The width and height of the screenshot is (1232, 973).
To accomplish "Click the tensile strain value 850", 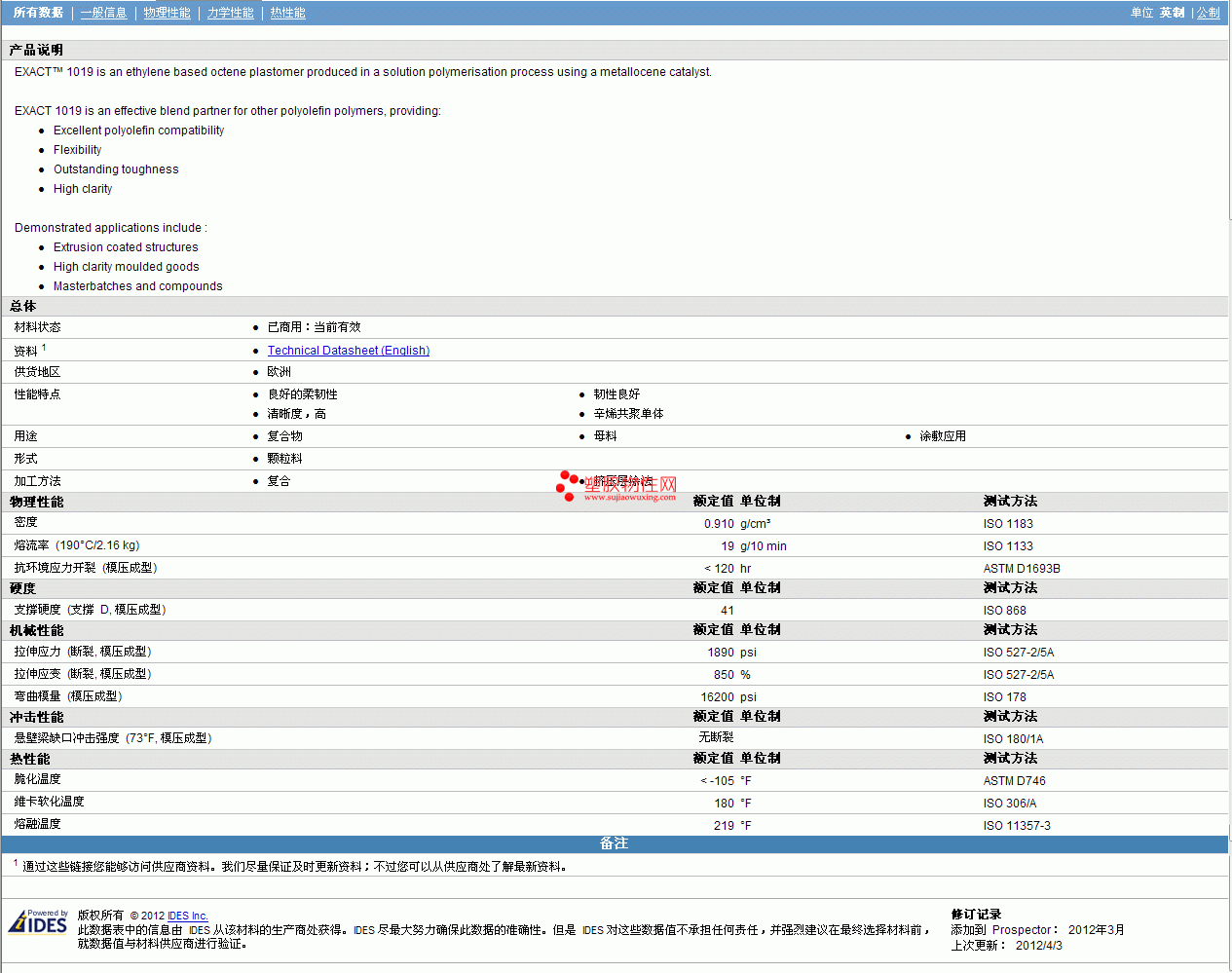I will 724,675.
